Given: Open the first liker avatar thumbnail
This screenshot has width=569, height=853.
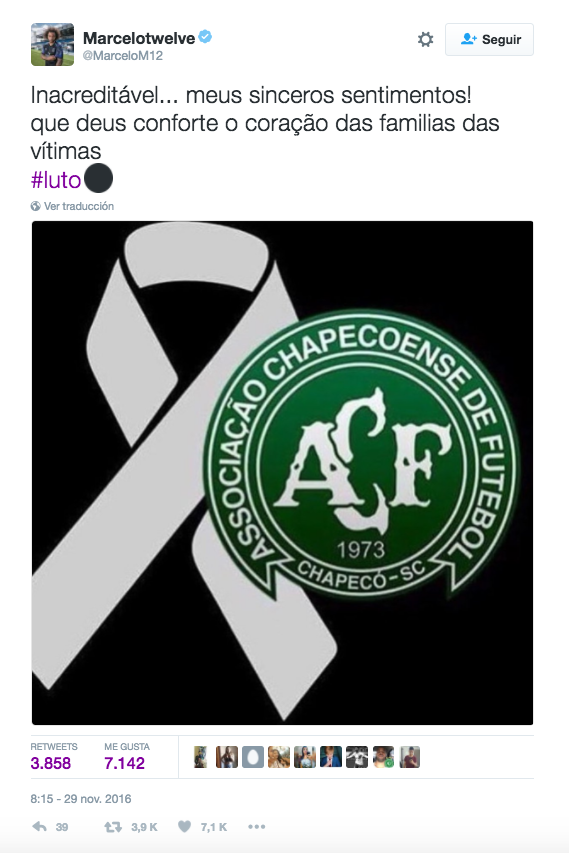Looking at the screenshot, I should tap(201, 757).
